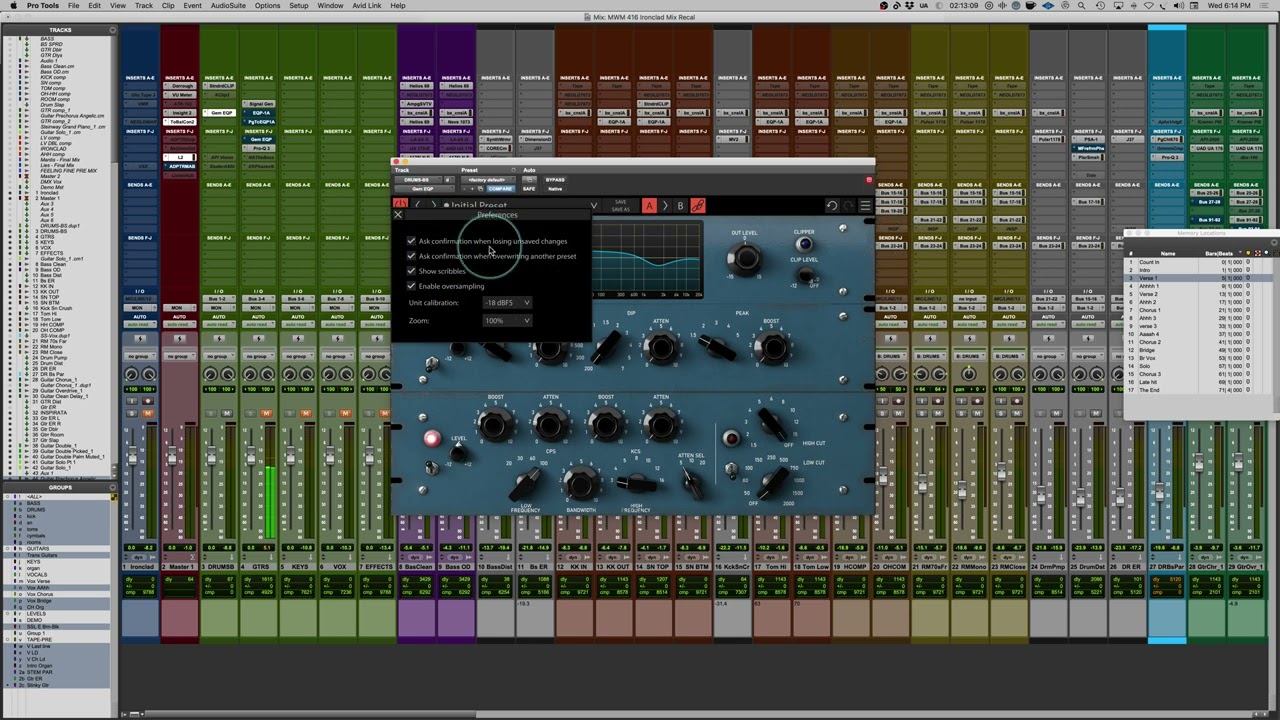This screenshot has height=720, width=1280.
Task: Flip the metal toggle switch below LEVEL knob
Action: 432,468
